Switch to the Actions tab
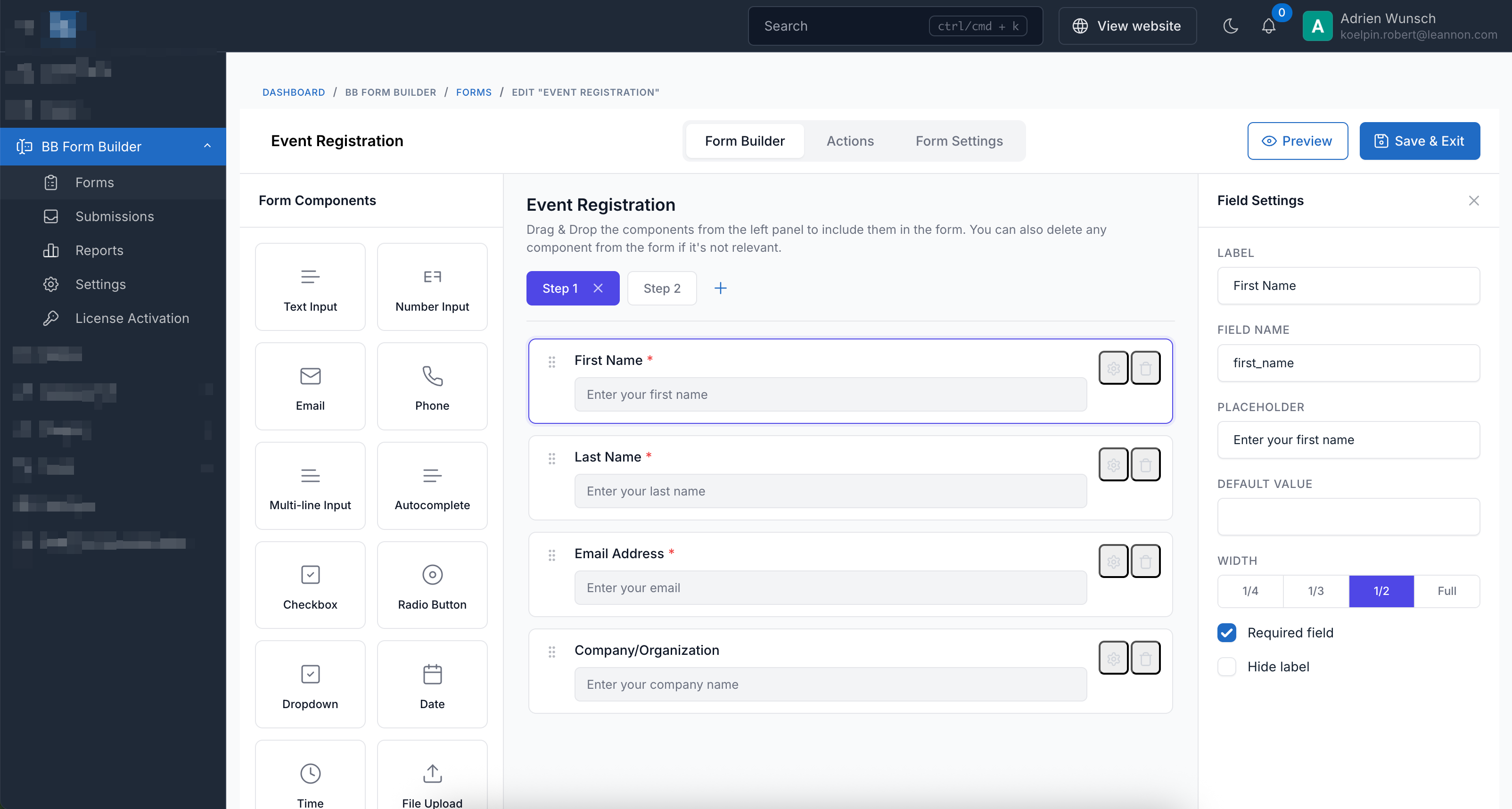The width and height of the screenshot is (1512, 809). click(x=850, y=141)
